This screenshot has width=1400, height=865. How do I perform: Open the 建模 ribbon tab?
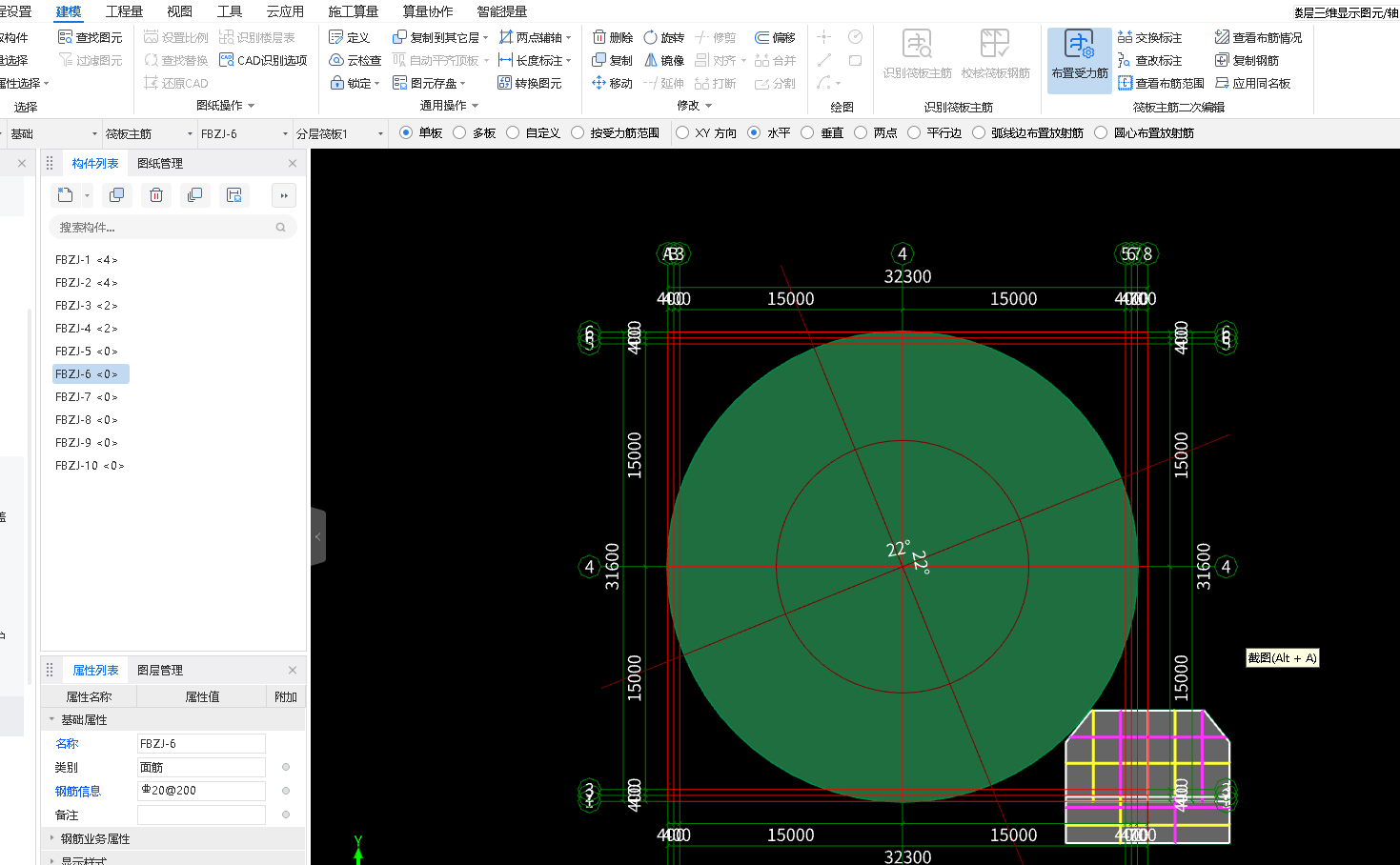tap(69, 11)
